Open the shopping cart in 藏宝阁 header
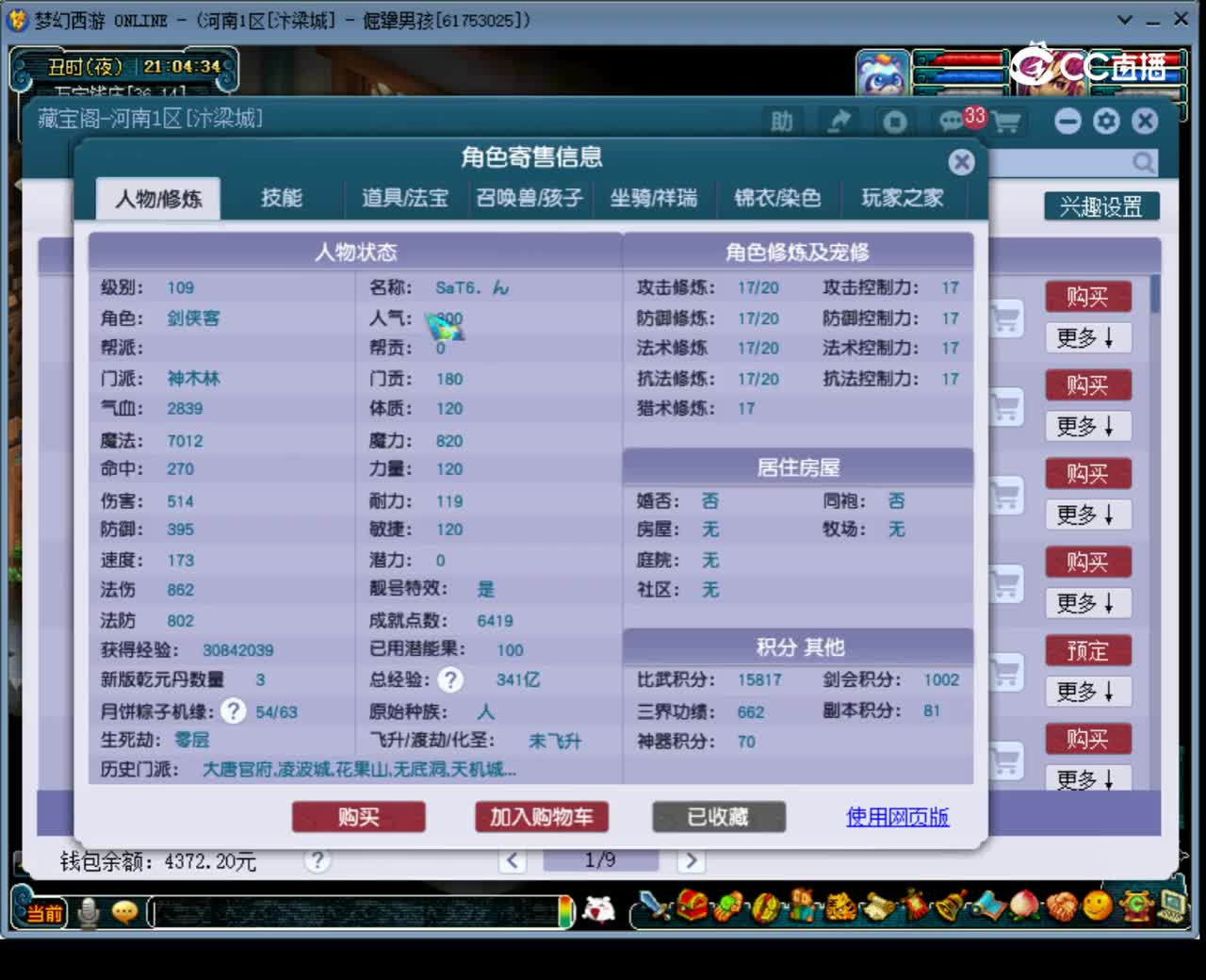 coord(1006,122)
